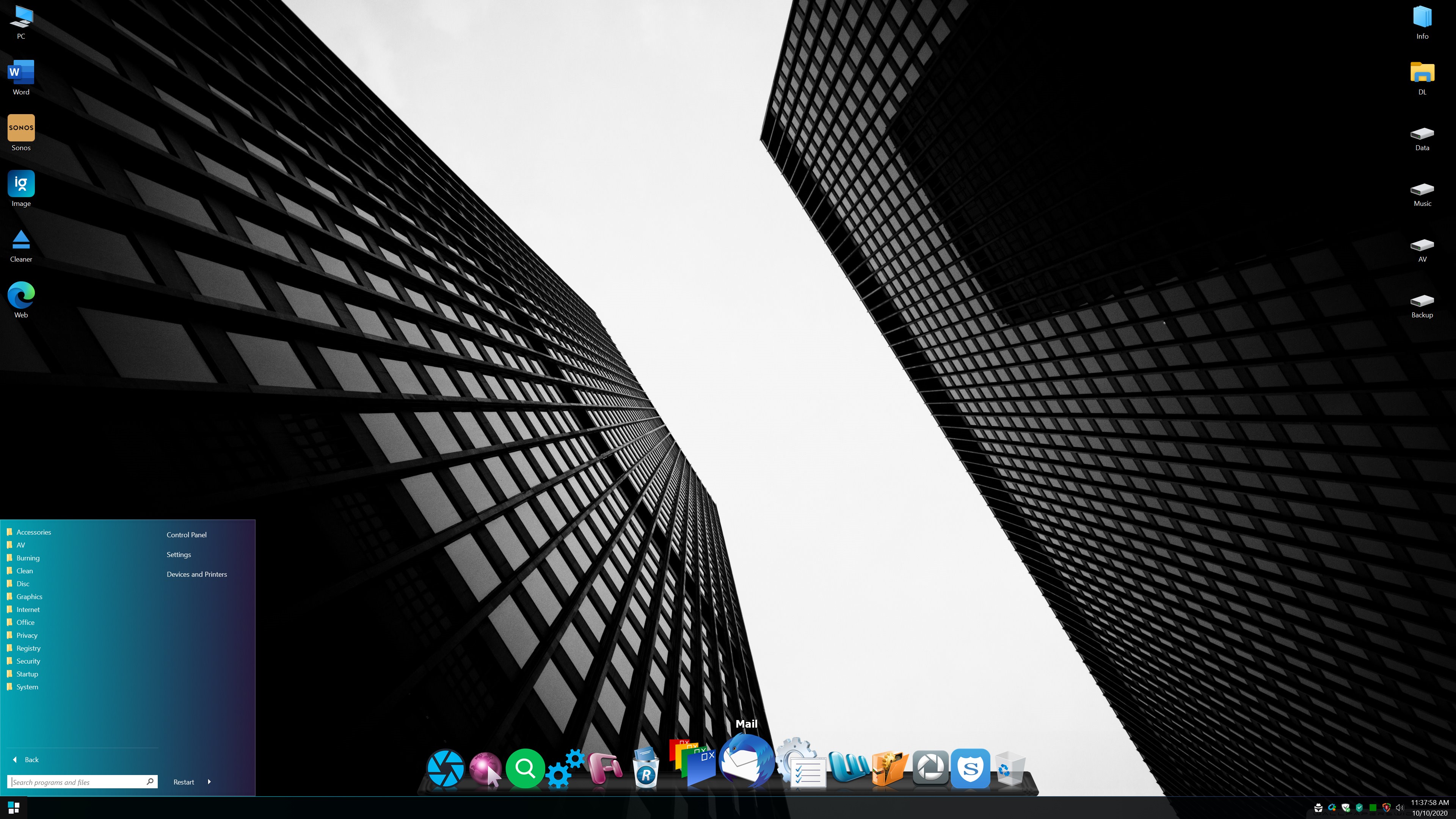
Task: Expand the Security program folder
Action: pyautogui.click(x=28, y=661)
